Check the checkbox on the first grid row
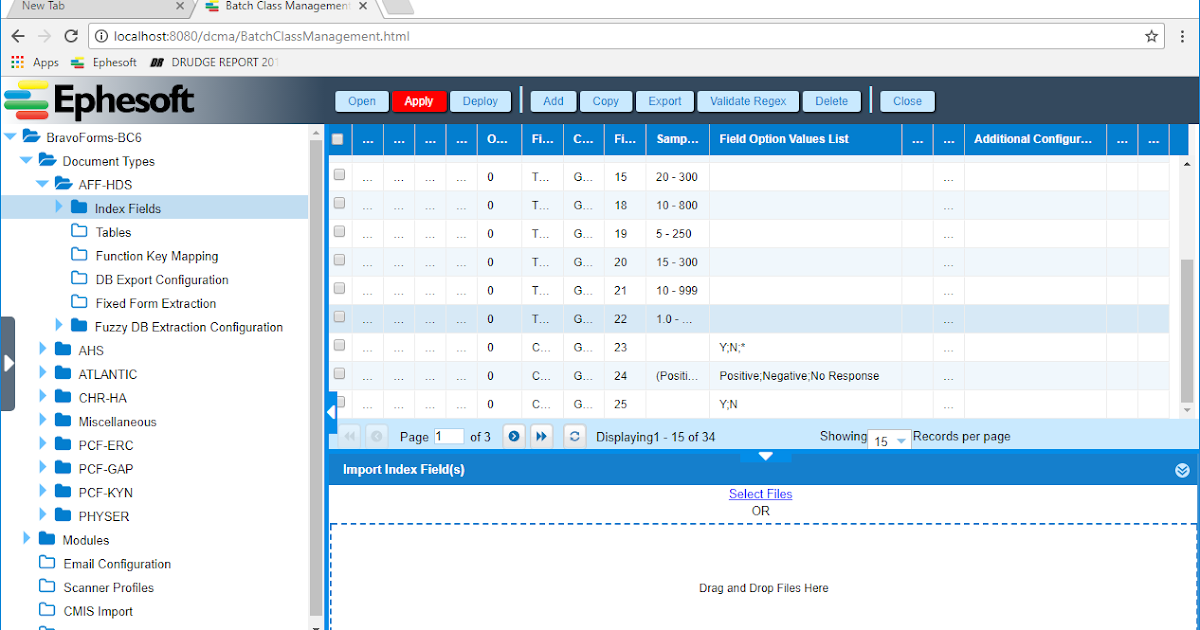The image size is (1200, 630). [x=338, y=176]
